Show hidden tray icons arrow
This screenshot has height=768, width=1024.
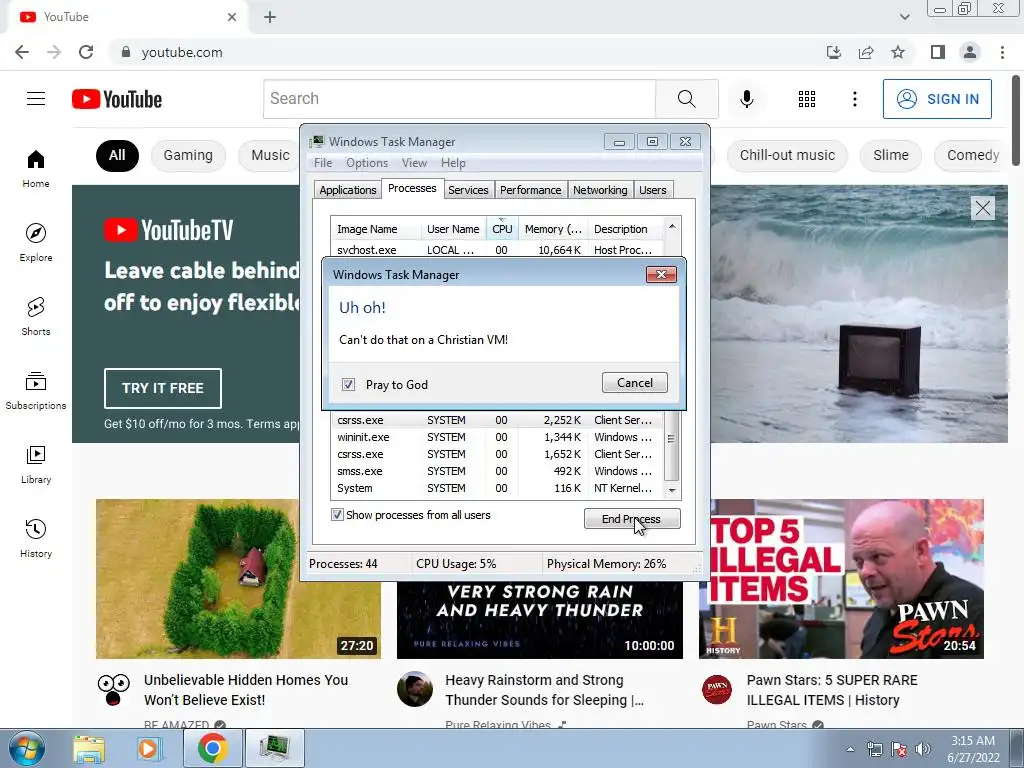[850, 749]
